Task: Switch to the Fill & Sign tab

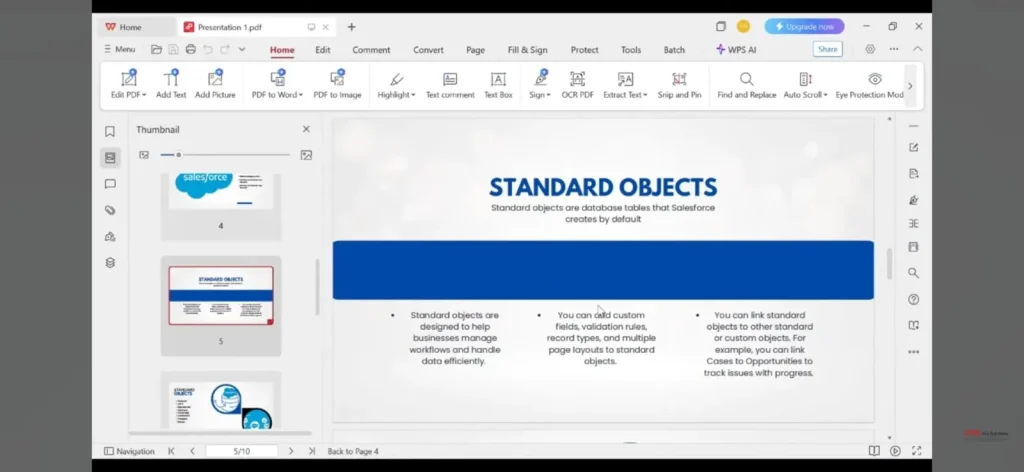Action: point(527,50)
